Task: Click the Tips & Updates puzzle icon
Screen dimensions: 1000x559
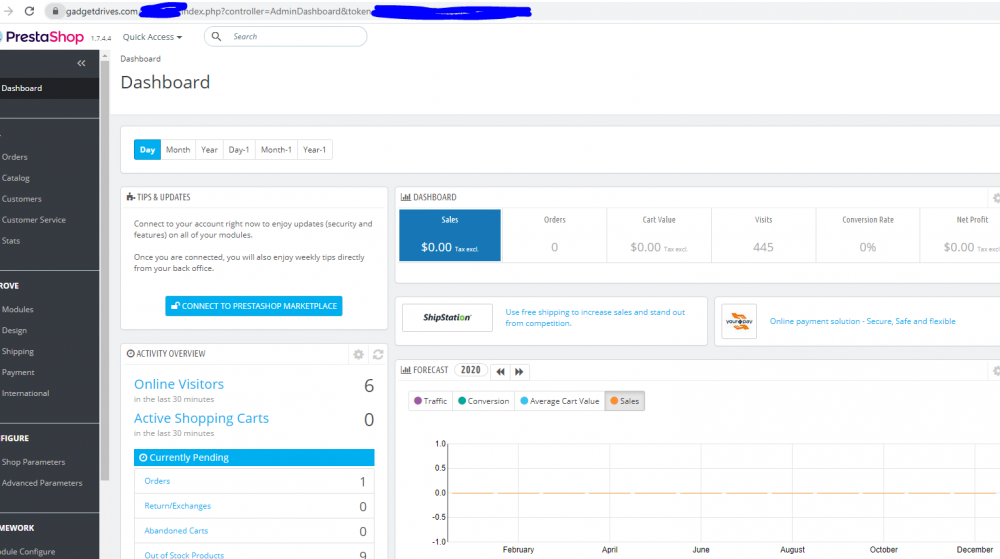Action: coord(130,197)
